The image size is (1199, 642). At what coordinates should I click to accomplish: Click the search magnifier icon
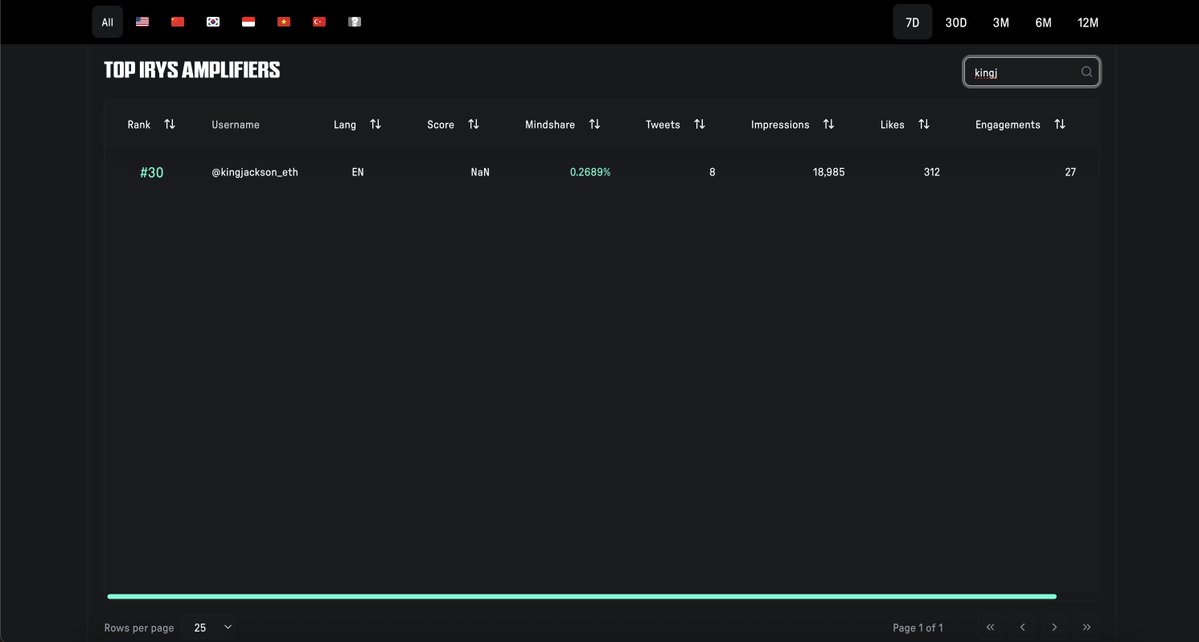(1087, 72)
